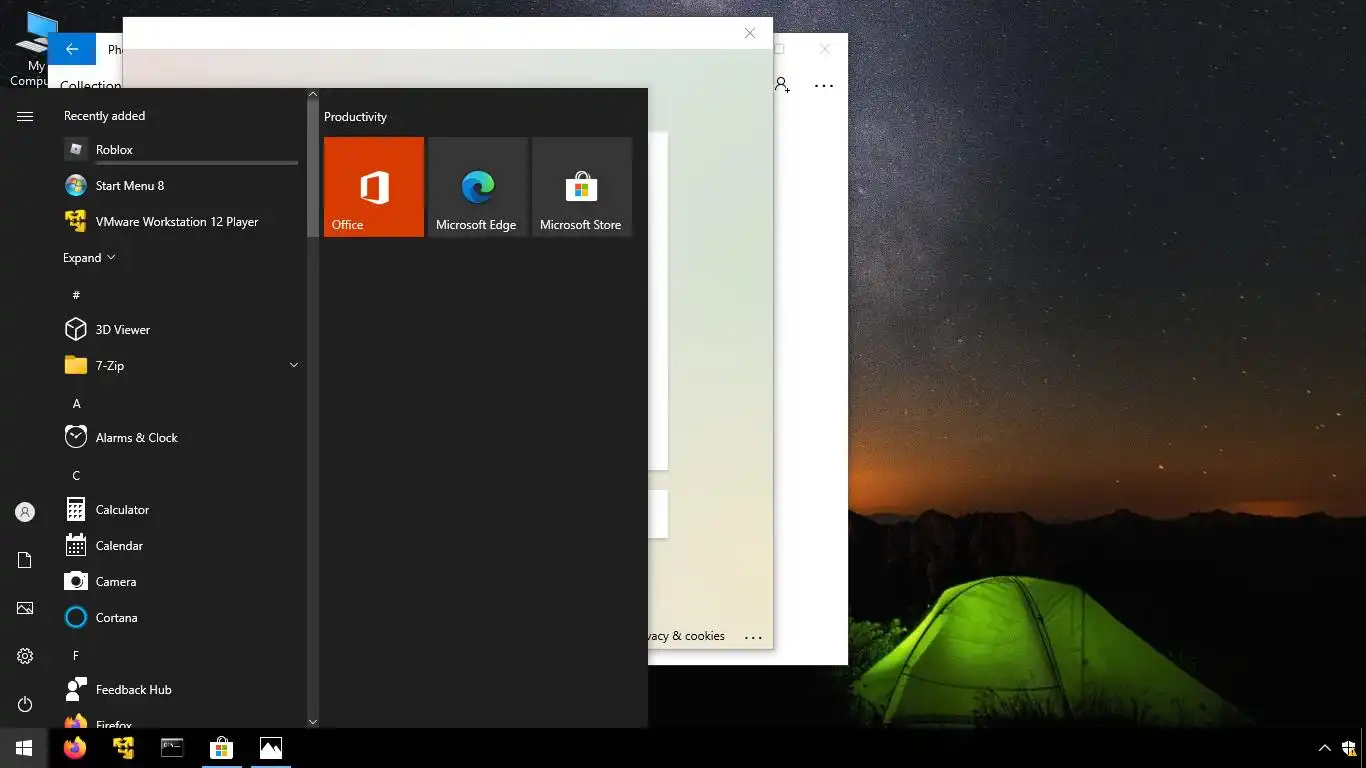Show hidden system tray icons
The image size is (1366, 768).
click(x=1325, y=748)
